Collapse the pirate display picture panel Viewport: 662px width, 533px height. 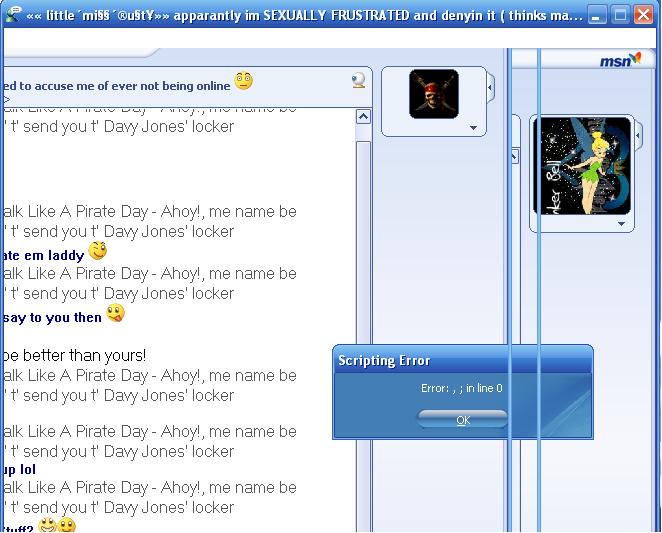point(490,88)
